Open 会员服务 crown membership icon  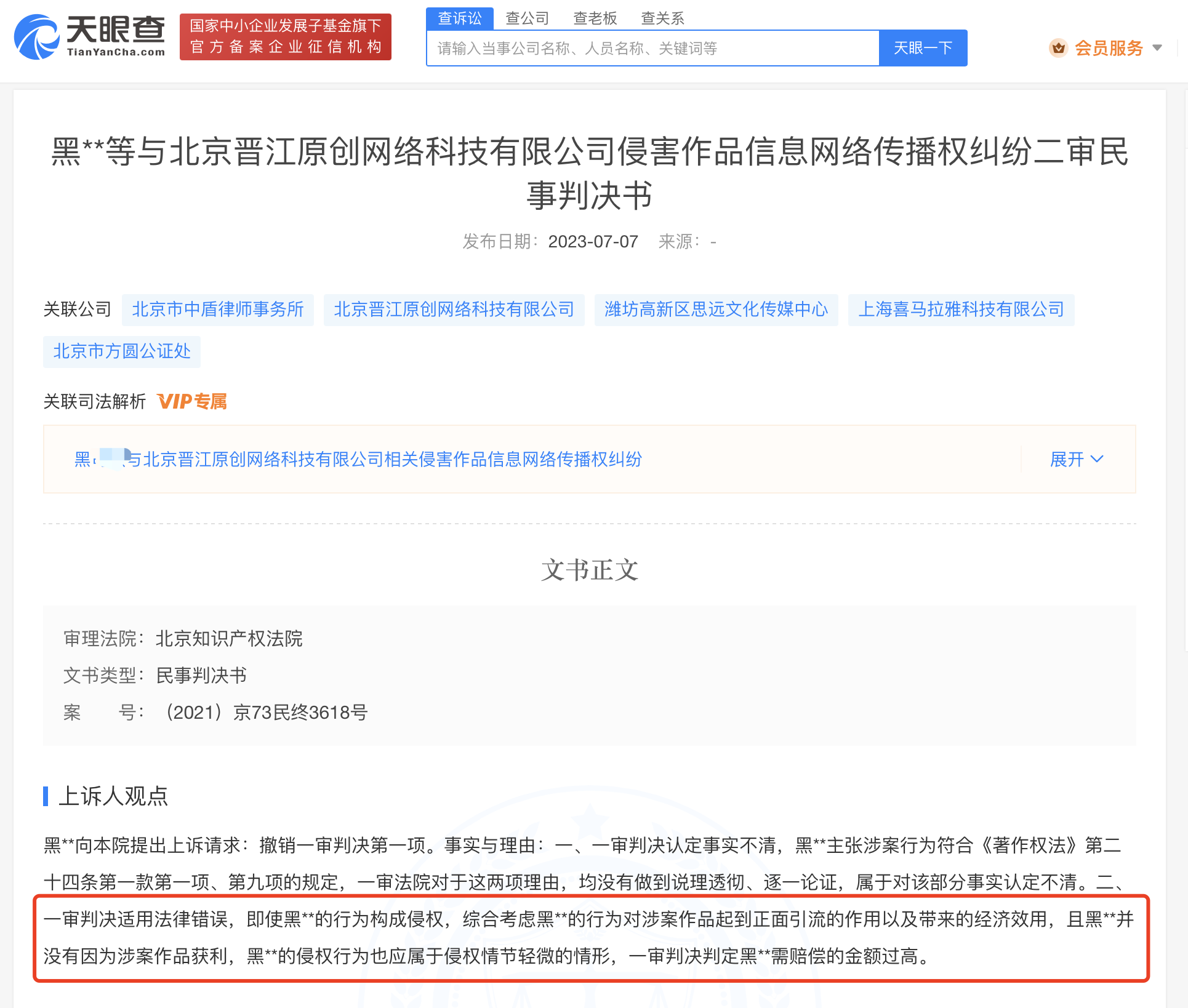1059,47
